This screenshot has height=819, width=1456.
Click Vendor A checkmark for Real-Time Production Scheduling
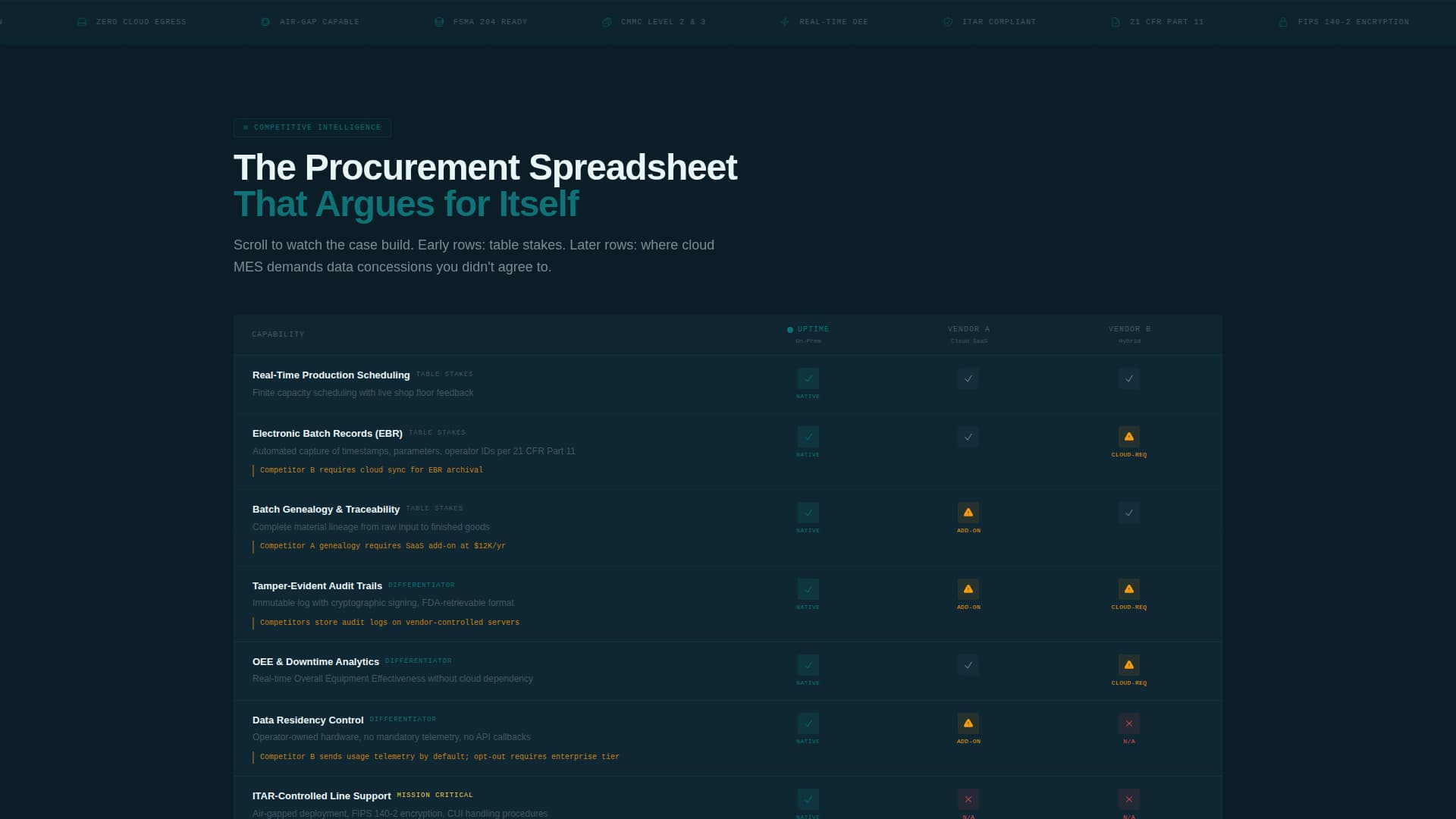point(968,378)
